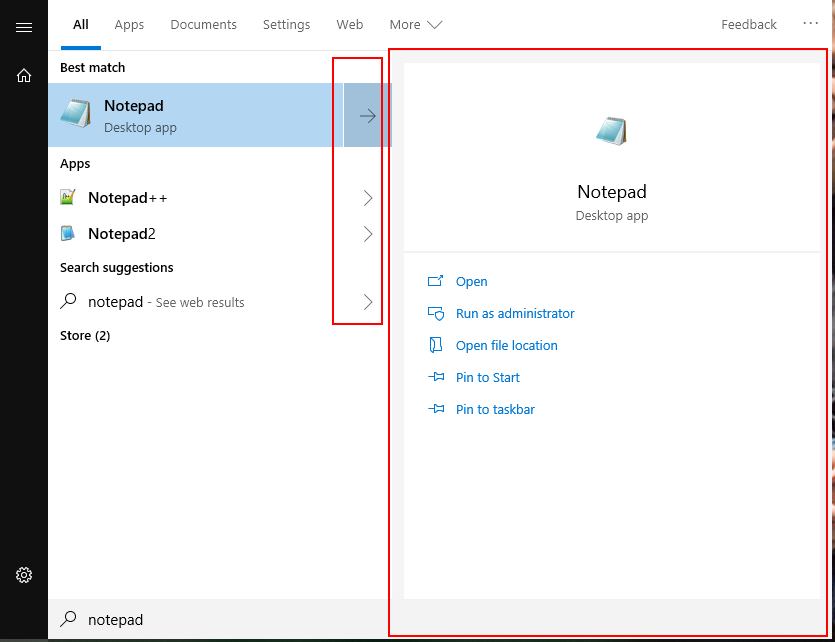835x642 pixels.
Task: Open the Settings gear icon
Action: [x=24, y=575]
